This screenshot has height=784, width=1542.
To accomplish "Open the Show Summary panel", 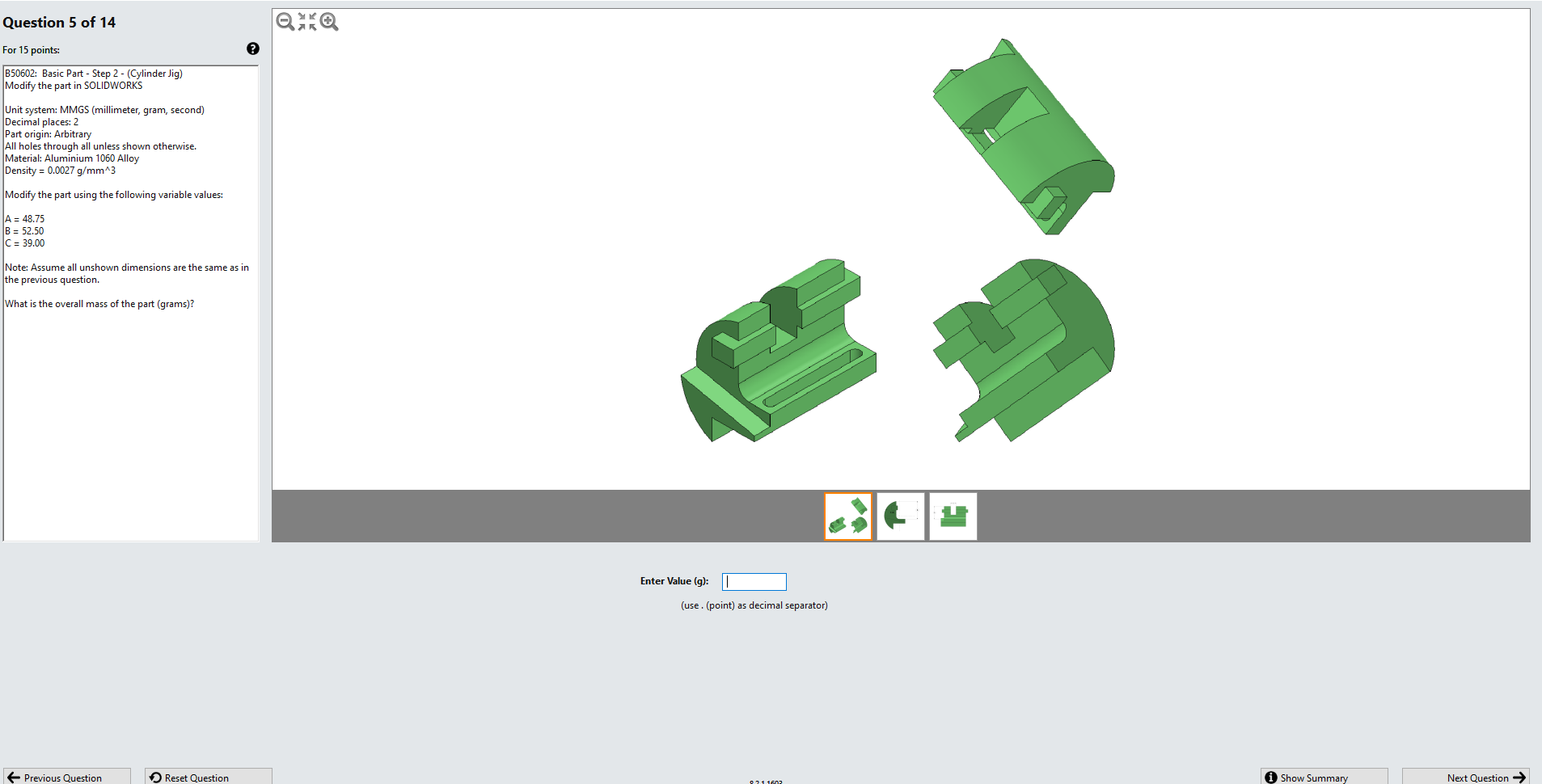I will pyautogui.click(x=1323, y=777).
